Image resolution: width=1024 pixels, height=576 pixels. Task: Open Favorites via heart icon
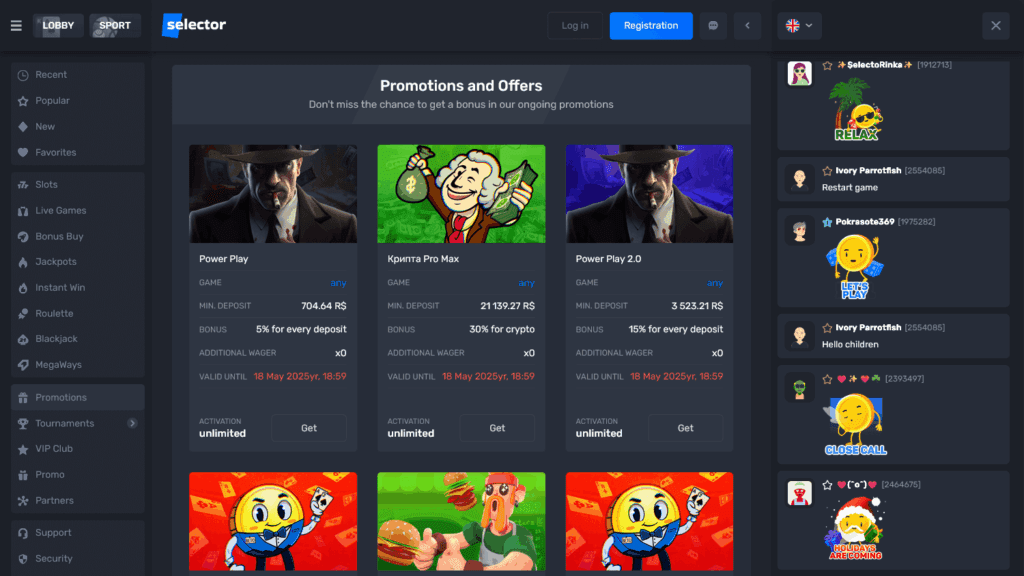pos(23,152)
